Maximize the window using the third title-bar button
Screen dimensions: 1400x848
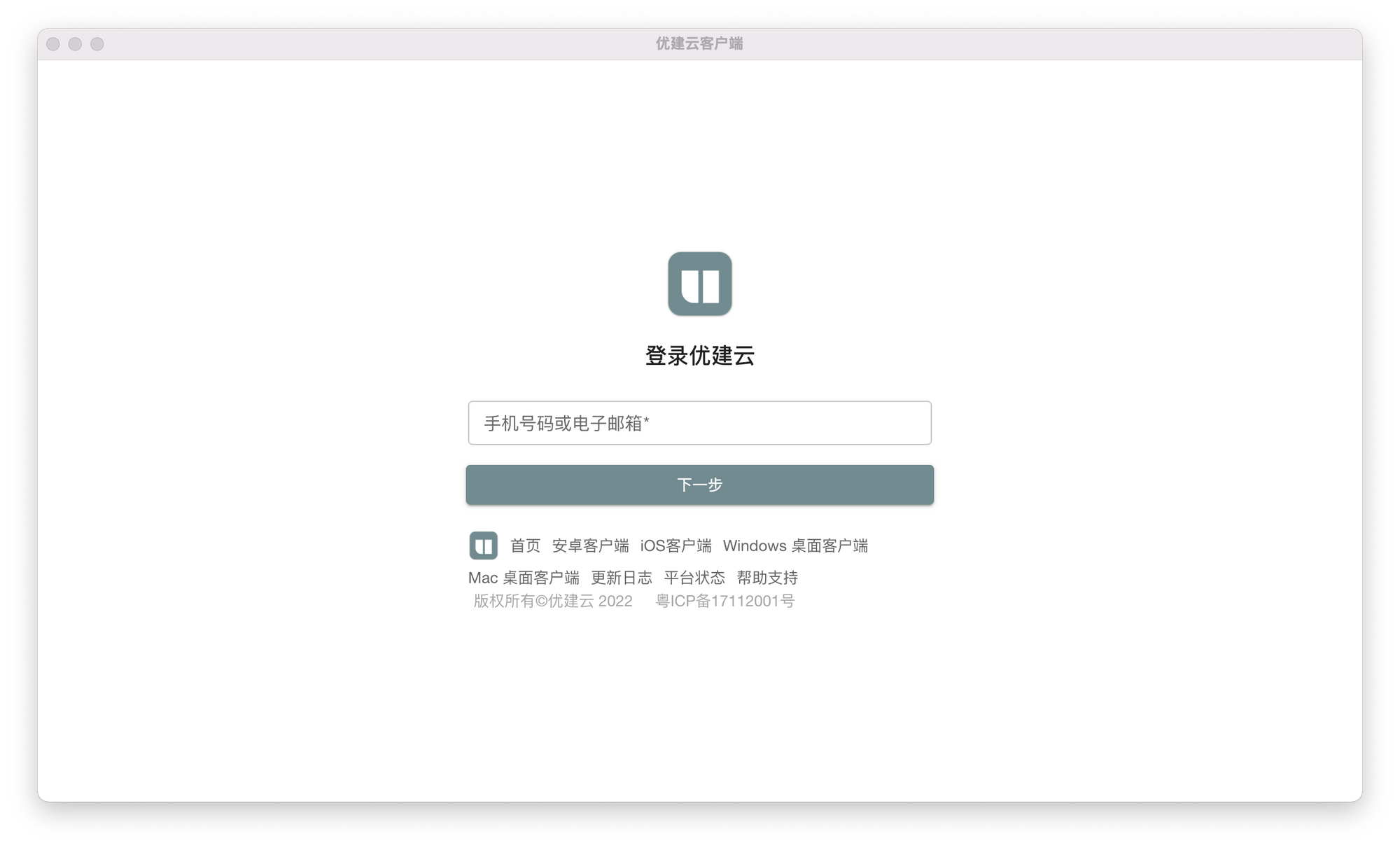(97, 44)
